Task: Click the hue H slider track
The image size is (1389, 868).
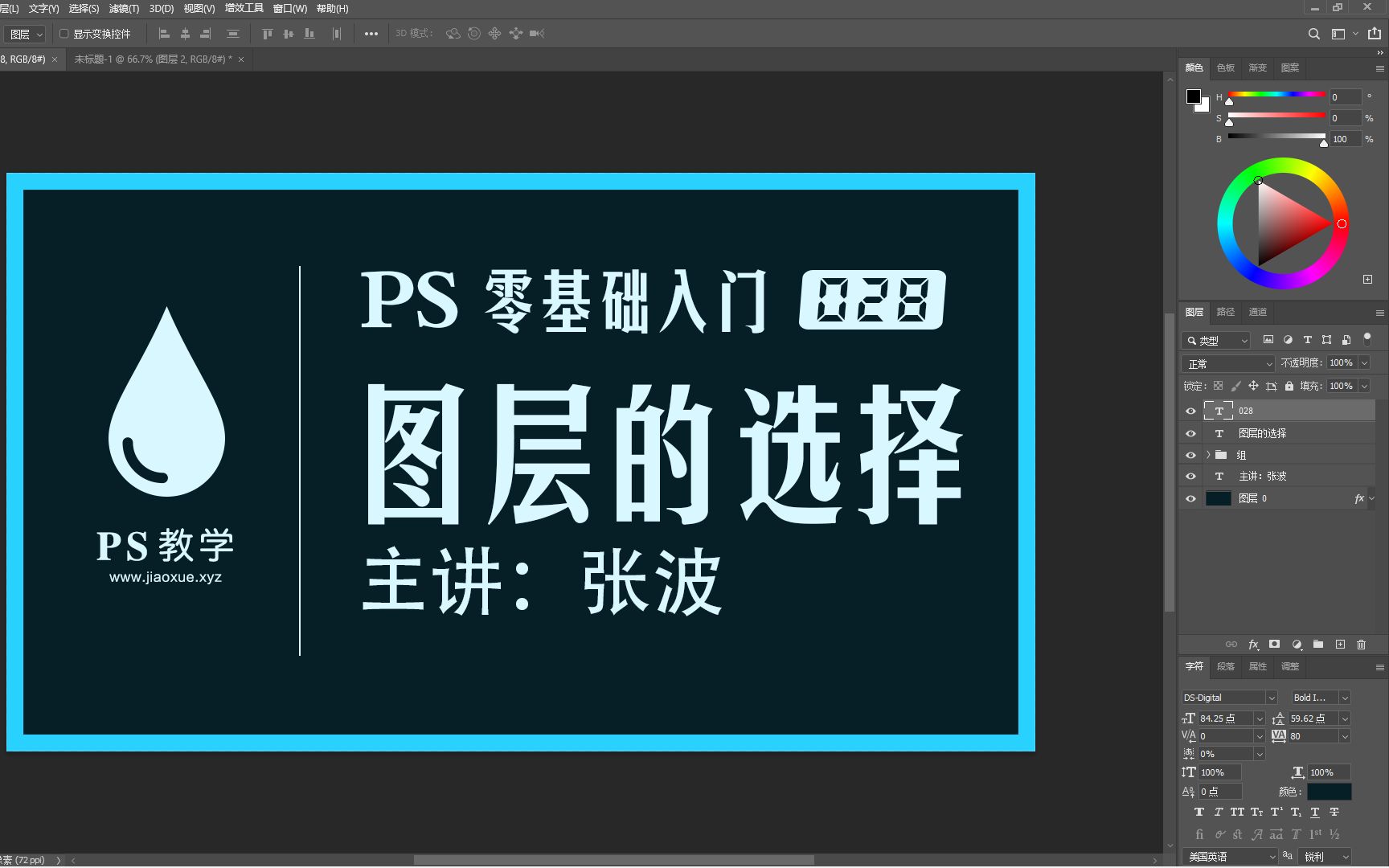Action: click(1276, 95)
